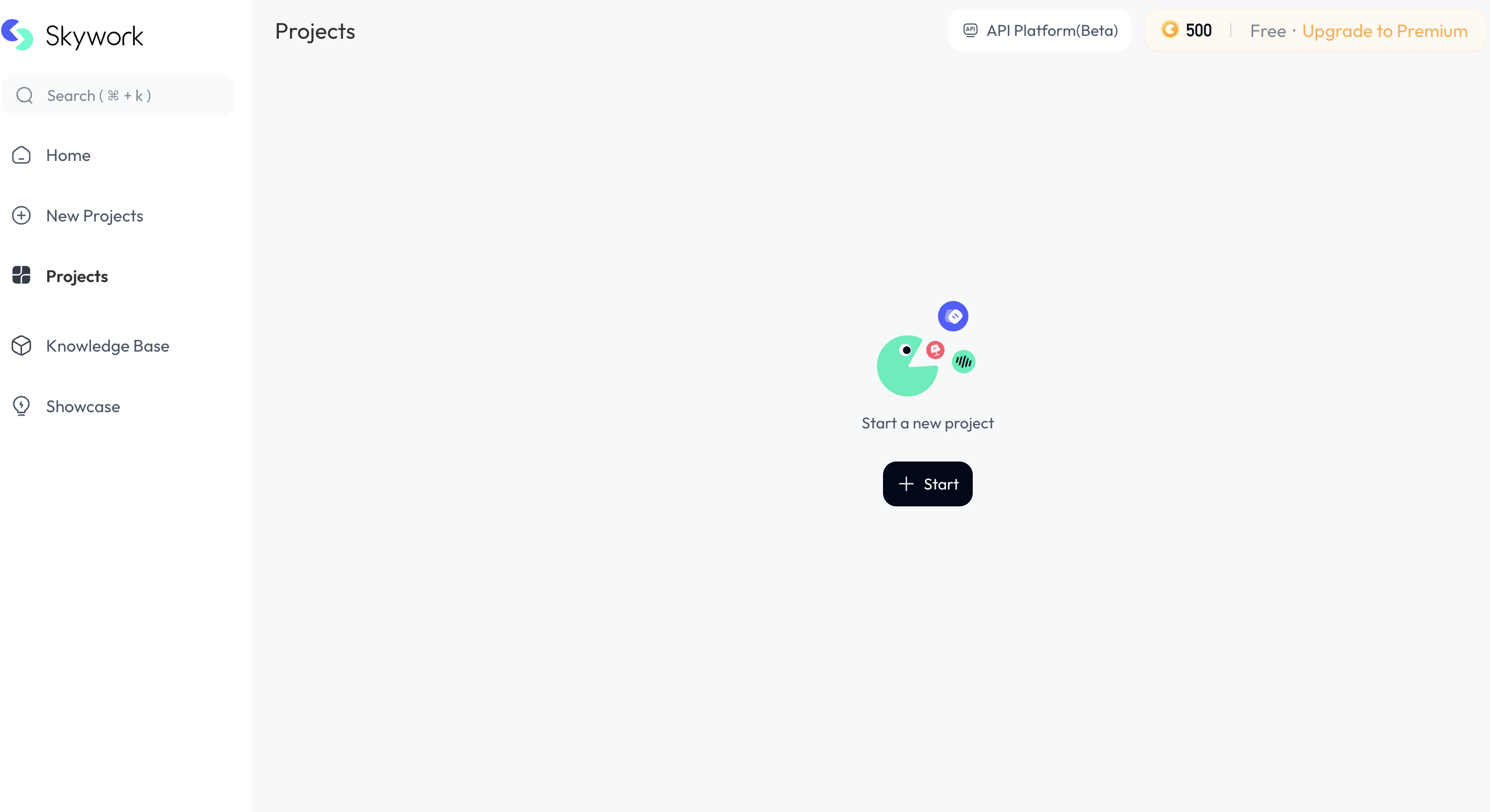Select New Projects in the sidebar
The height and width of the screenshot is (812, 1490).
tap(94, 215)
